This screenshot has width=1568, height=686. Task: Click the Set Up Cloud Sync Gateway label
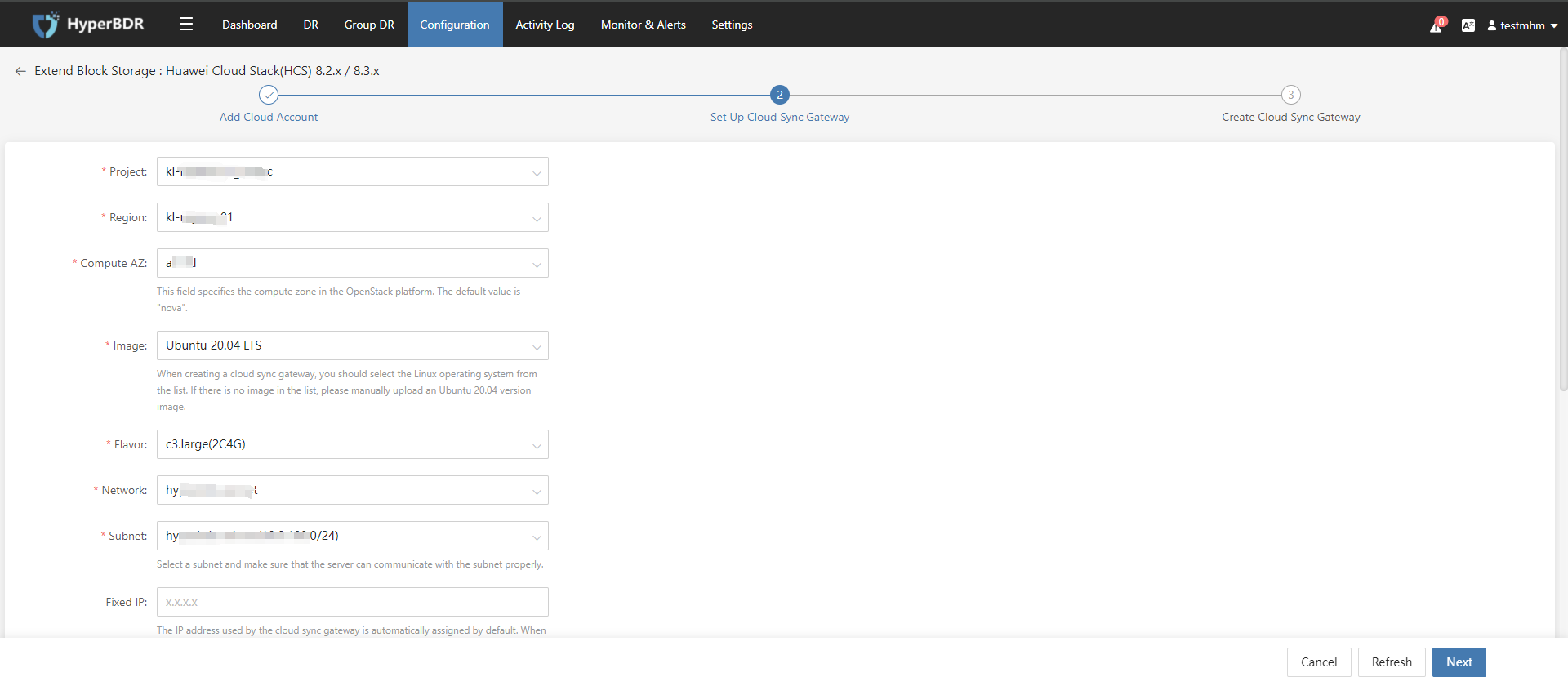[780, 117]
